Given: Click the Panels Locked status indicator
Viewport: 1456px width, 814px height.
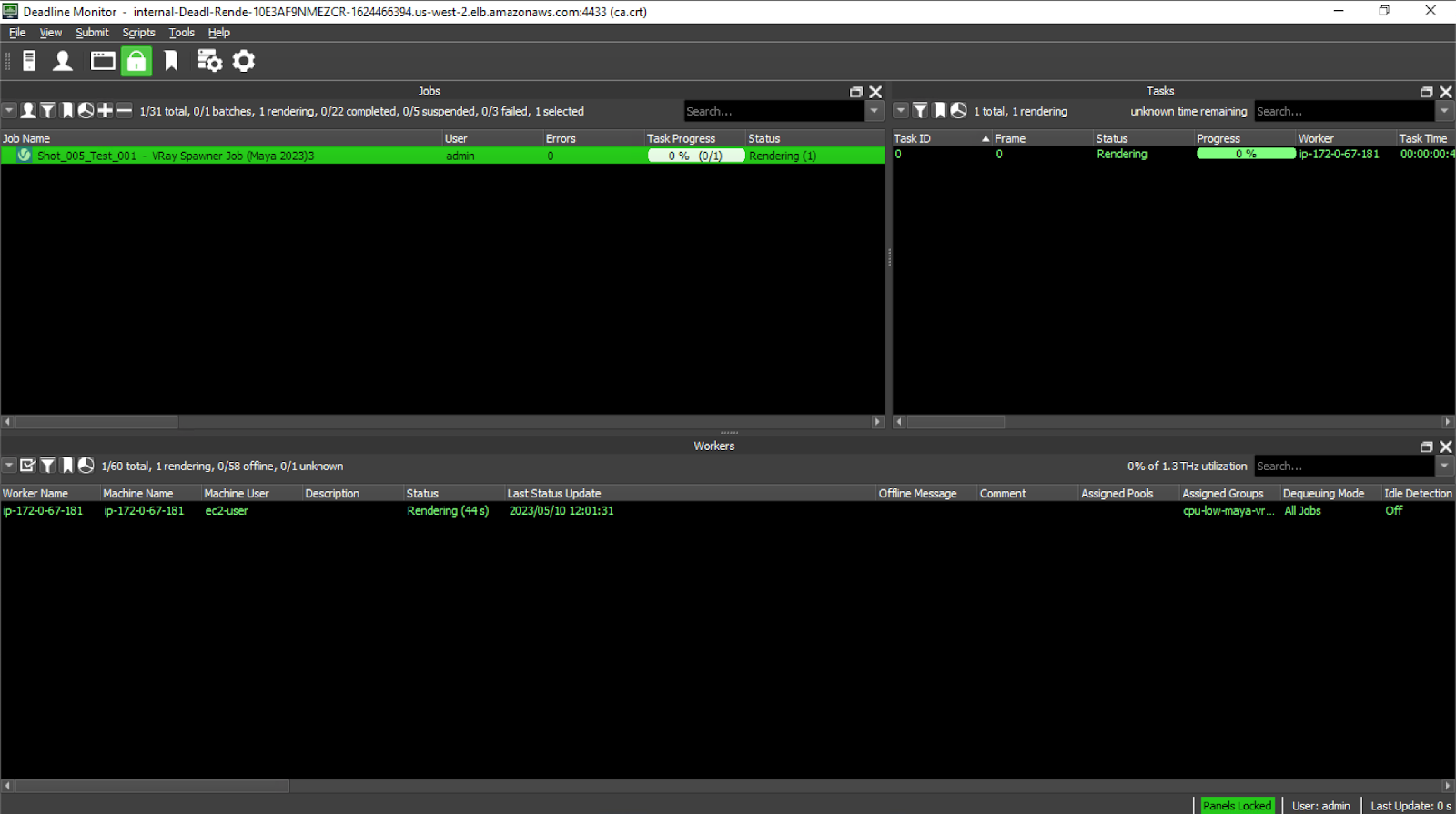Looking at the screenshot, I should click(x=1237, y=806).
